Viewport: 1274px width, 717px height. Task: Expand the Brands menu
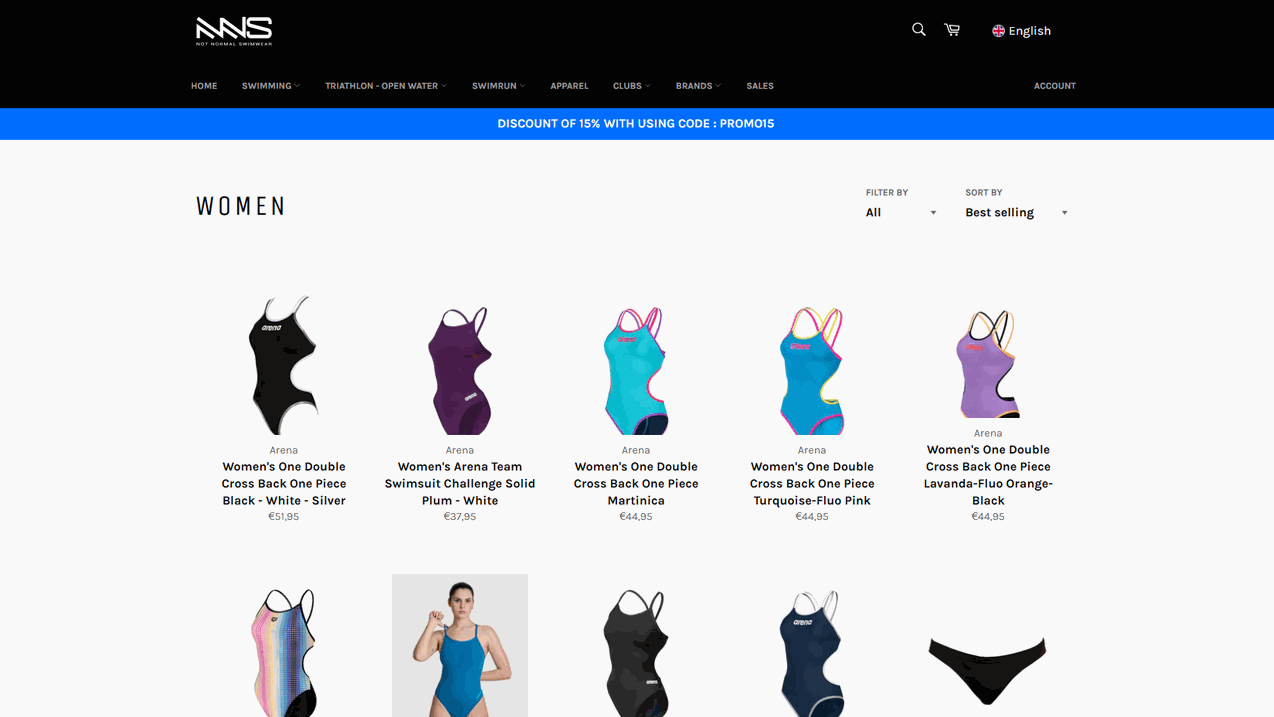pos(698,86)
